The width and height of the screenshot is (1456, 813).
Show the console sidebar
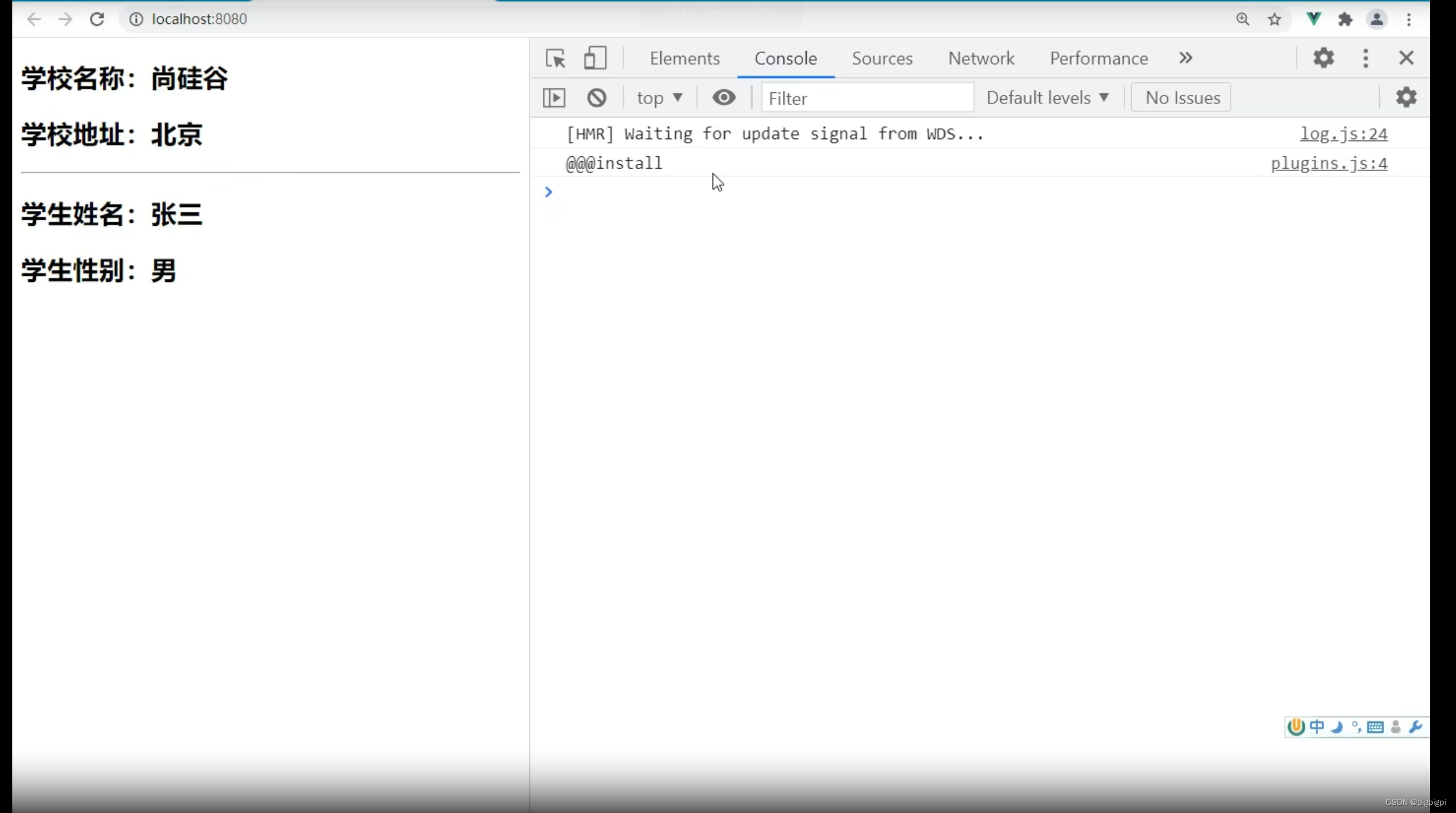(x=554, y=97)
